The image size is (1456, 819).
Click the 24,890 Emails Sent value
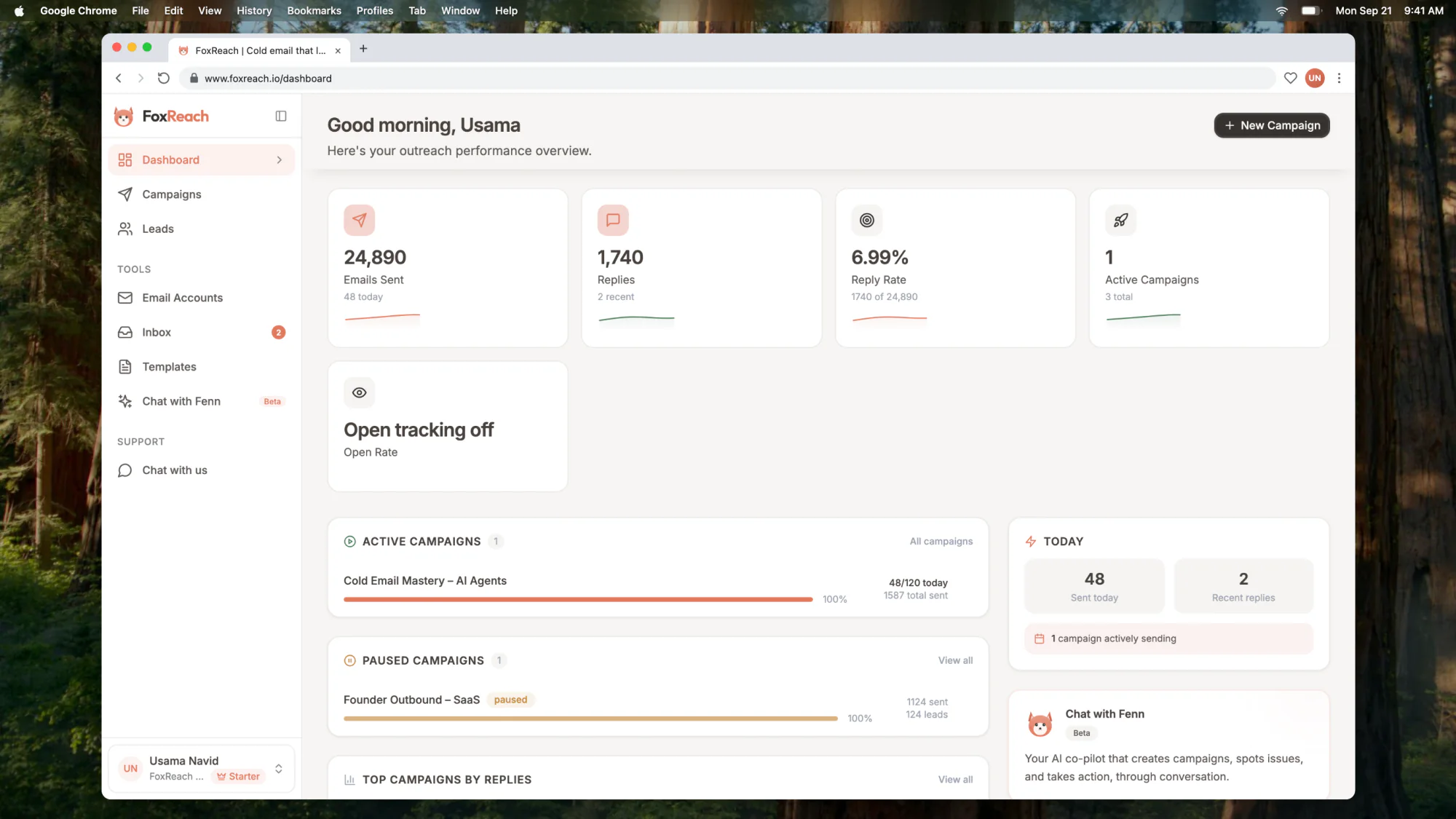point(375,258)
